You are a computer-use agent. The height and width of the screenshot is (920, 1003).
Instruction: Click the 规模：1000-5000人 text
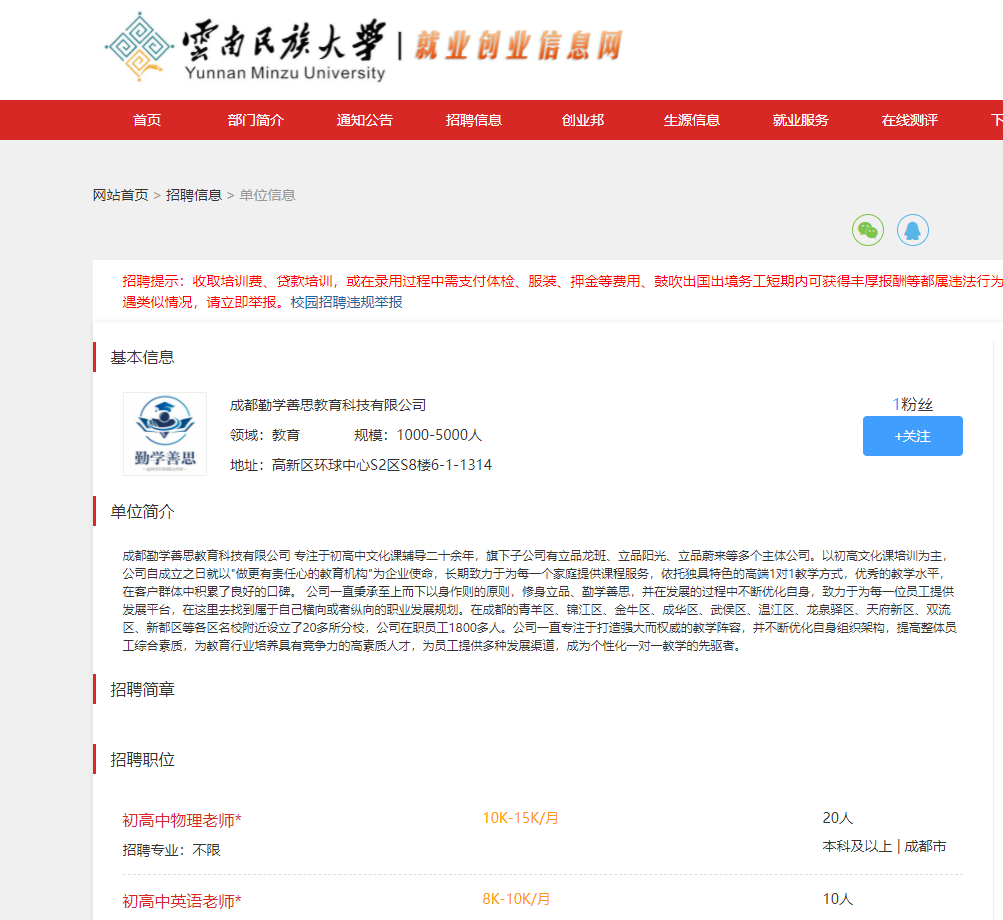[x=418, y=436]
